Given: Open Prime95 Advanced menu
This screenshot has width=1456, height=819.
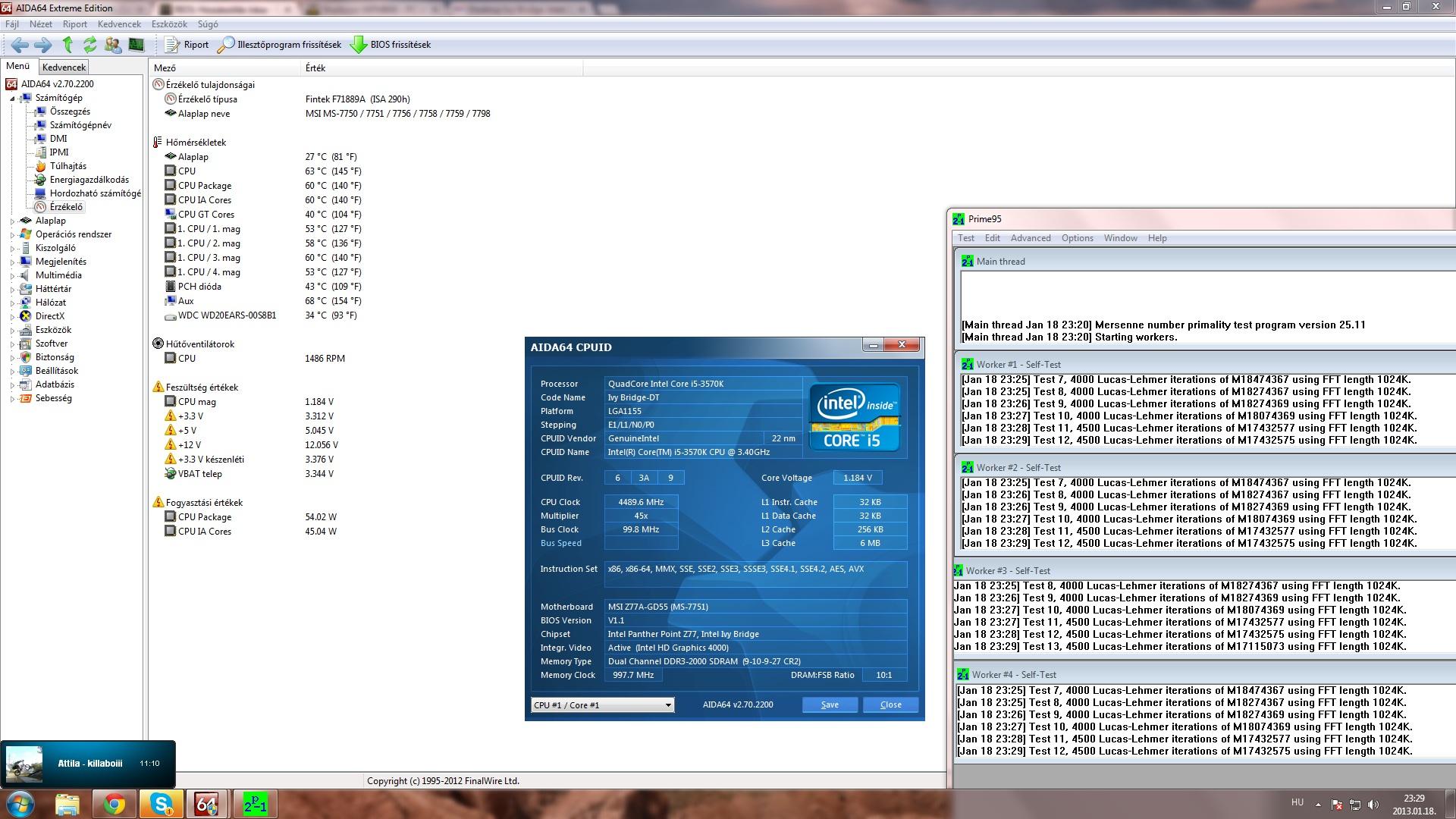Looking at the screenshot, I should point(1030,238).
